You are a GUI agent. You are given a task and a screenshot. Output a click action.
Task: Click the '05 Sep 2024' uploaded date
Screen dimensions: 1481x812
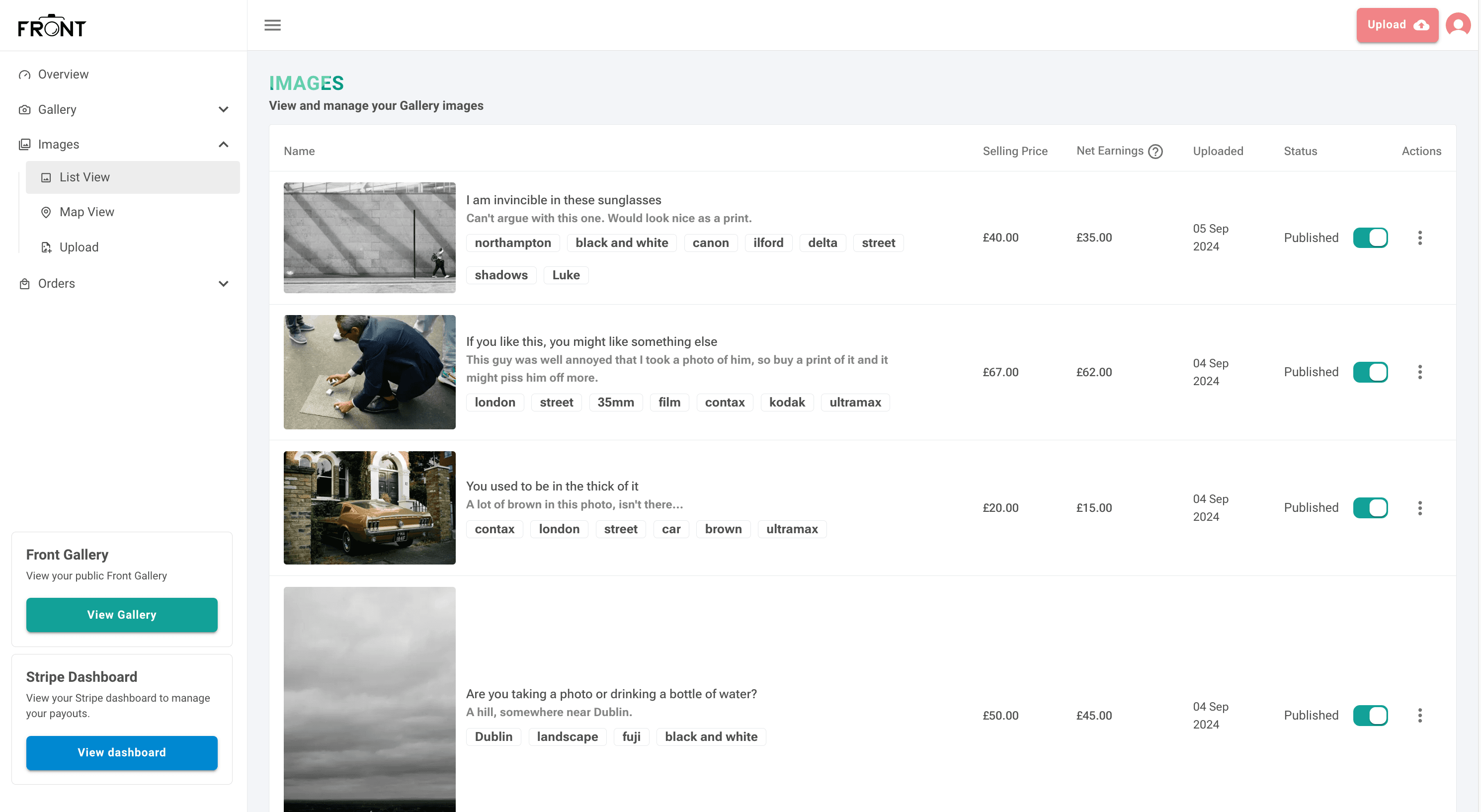[x=1210, y=238]
